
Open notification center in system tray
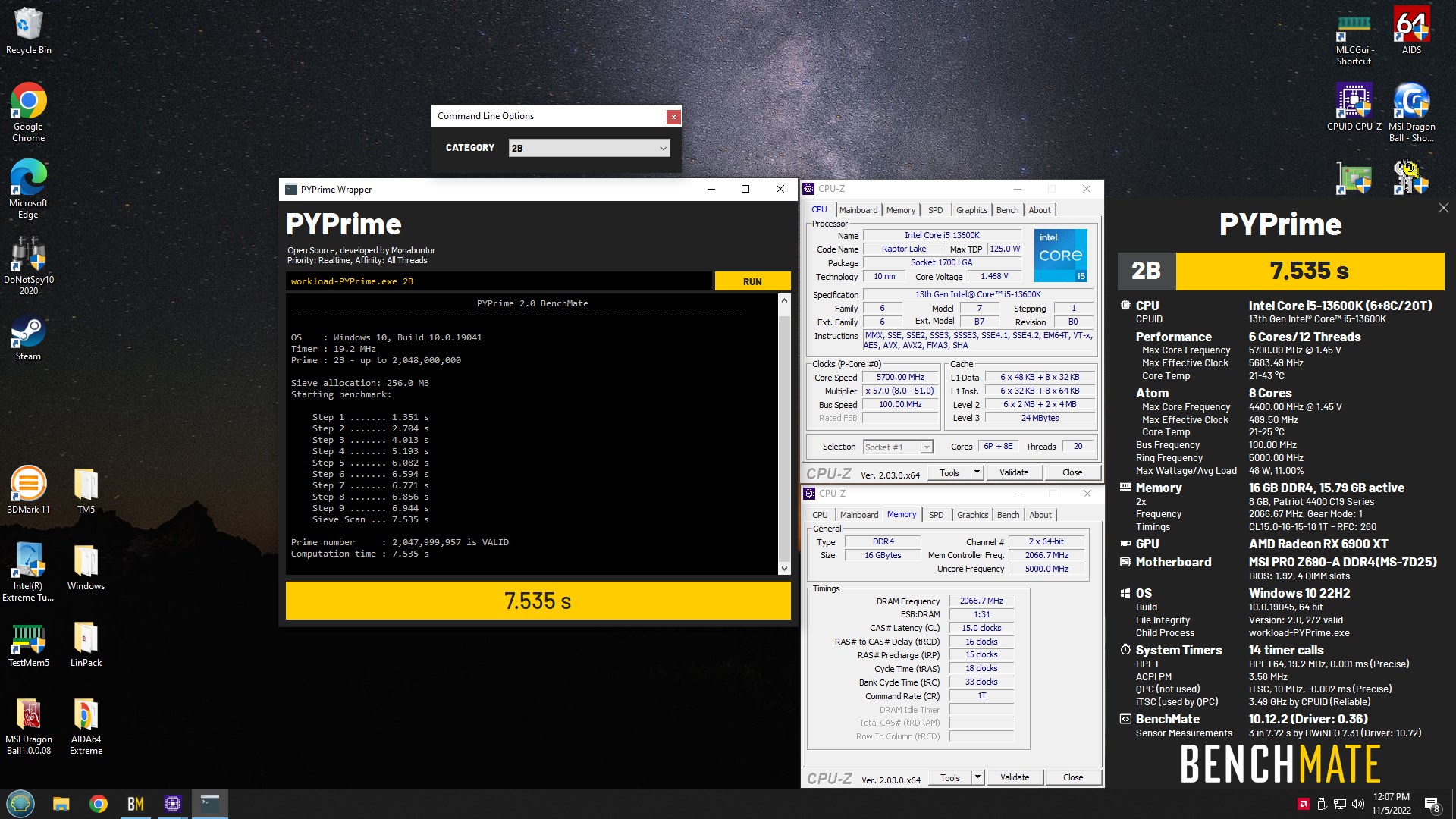tap(1432, 805)
